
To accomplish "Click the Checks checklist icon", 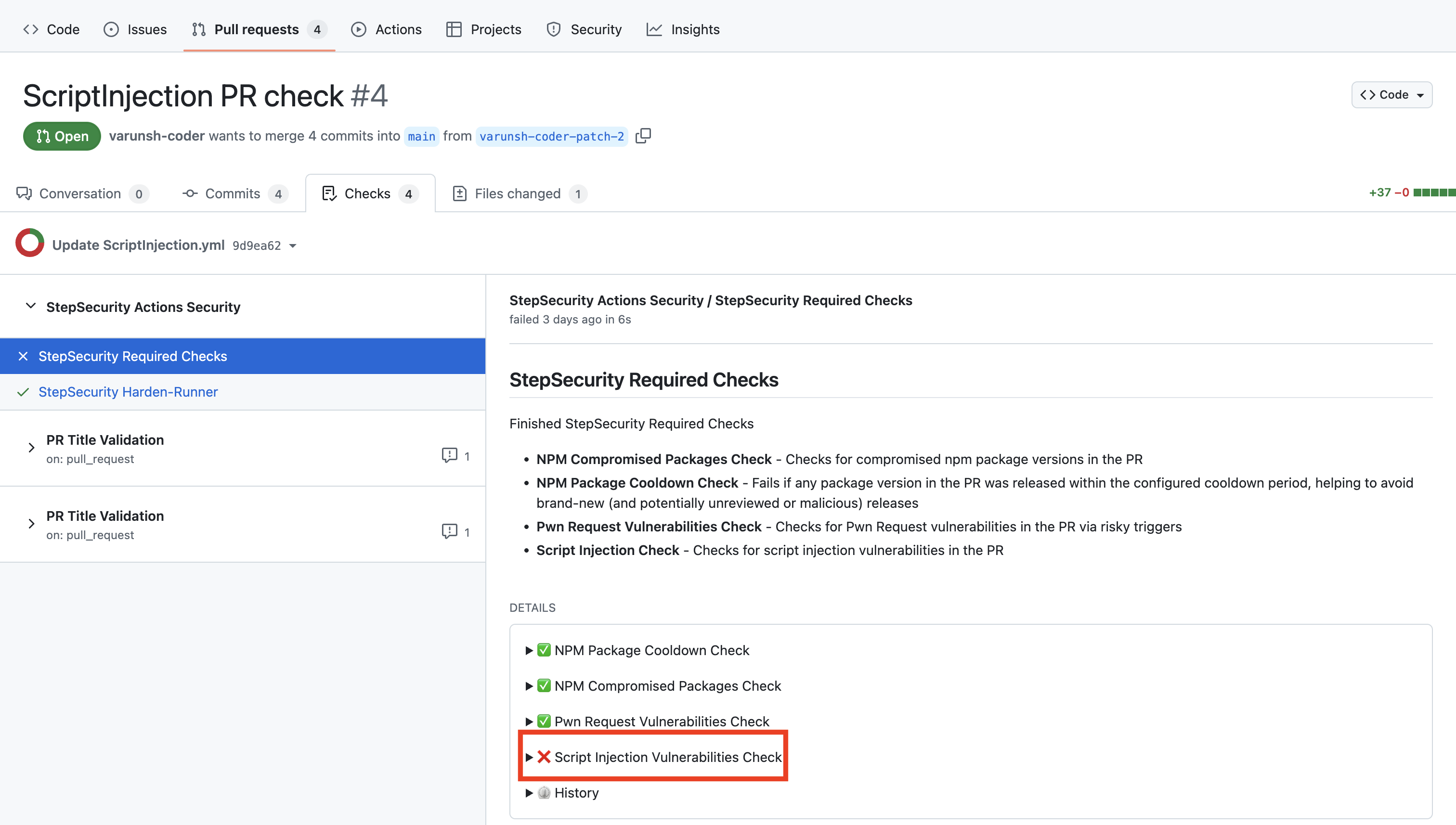I will (329, 194).
